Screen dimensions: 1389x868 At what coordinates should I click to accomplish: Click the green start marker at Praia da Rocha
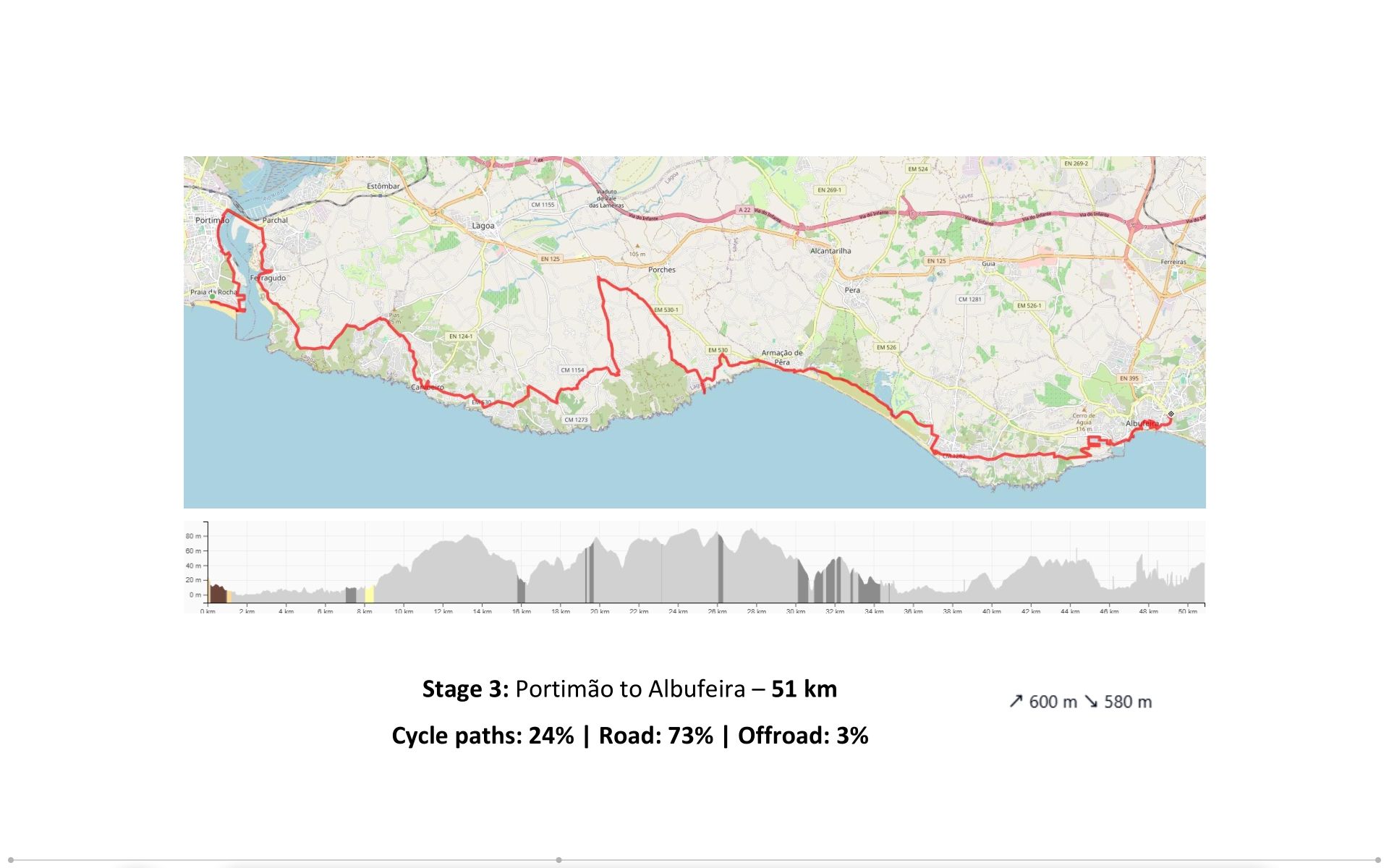coord(212,297)
